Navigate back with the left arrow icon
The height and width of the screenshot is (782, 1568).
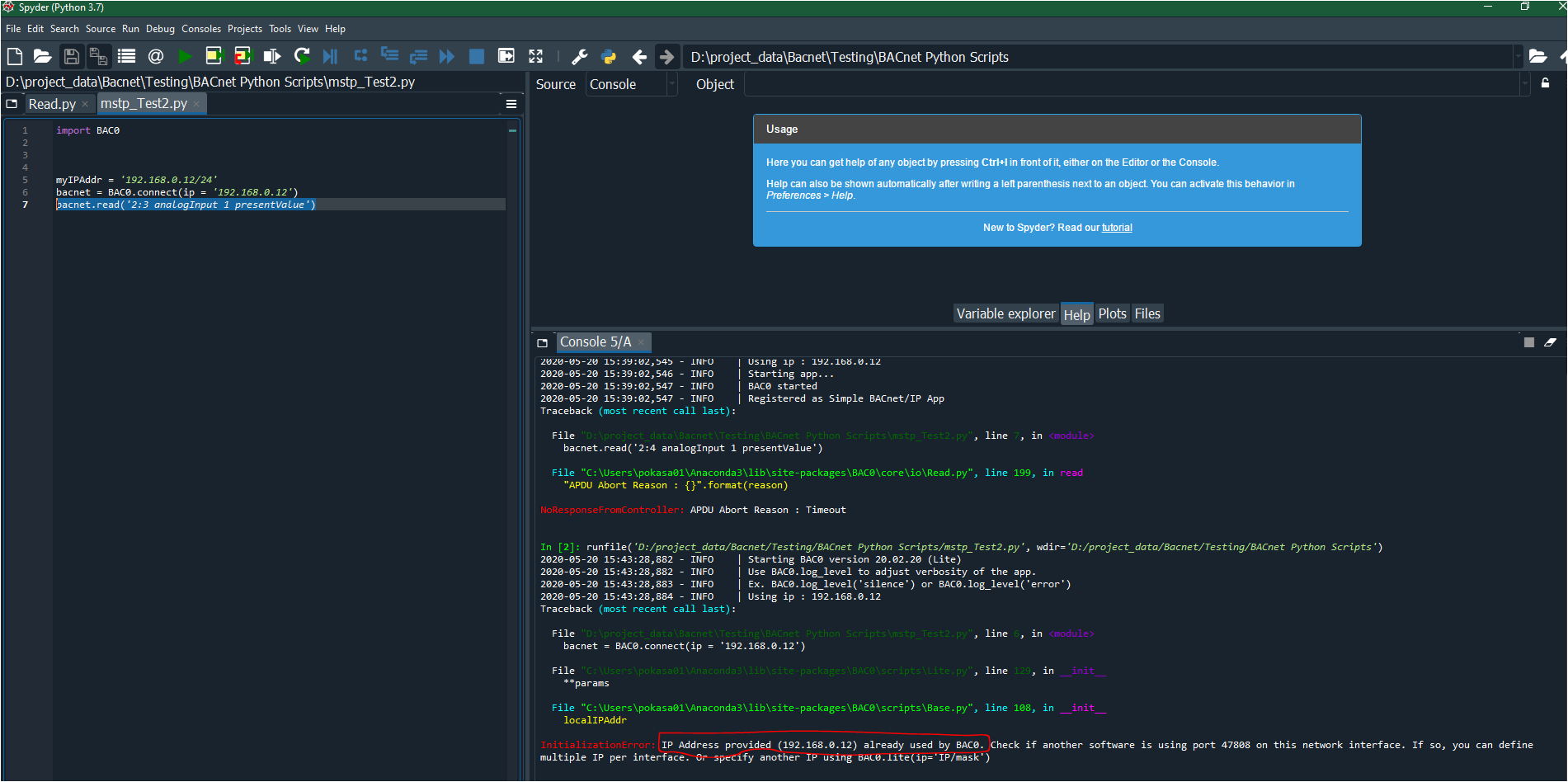point(639,56)
